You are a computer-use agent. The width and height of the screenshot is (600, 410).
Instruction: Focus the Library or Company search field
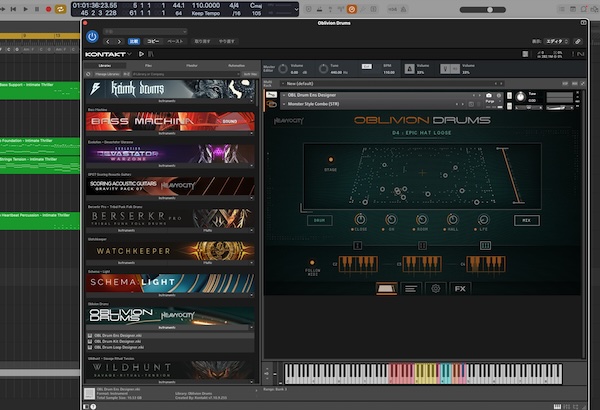click(186, 74)
